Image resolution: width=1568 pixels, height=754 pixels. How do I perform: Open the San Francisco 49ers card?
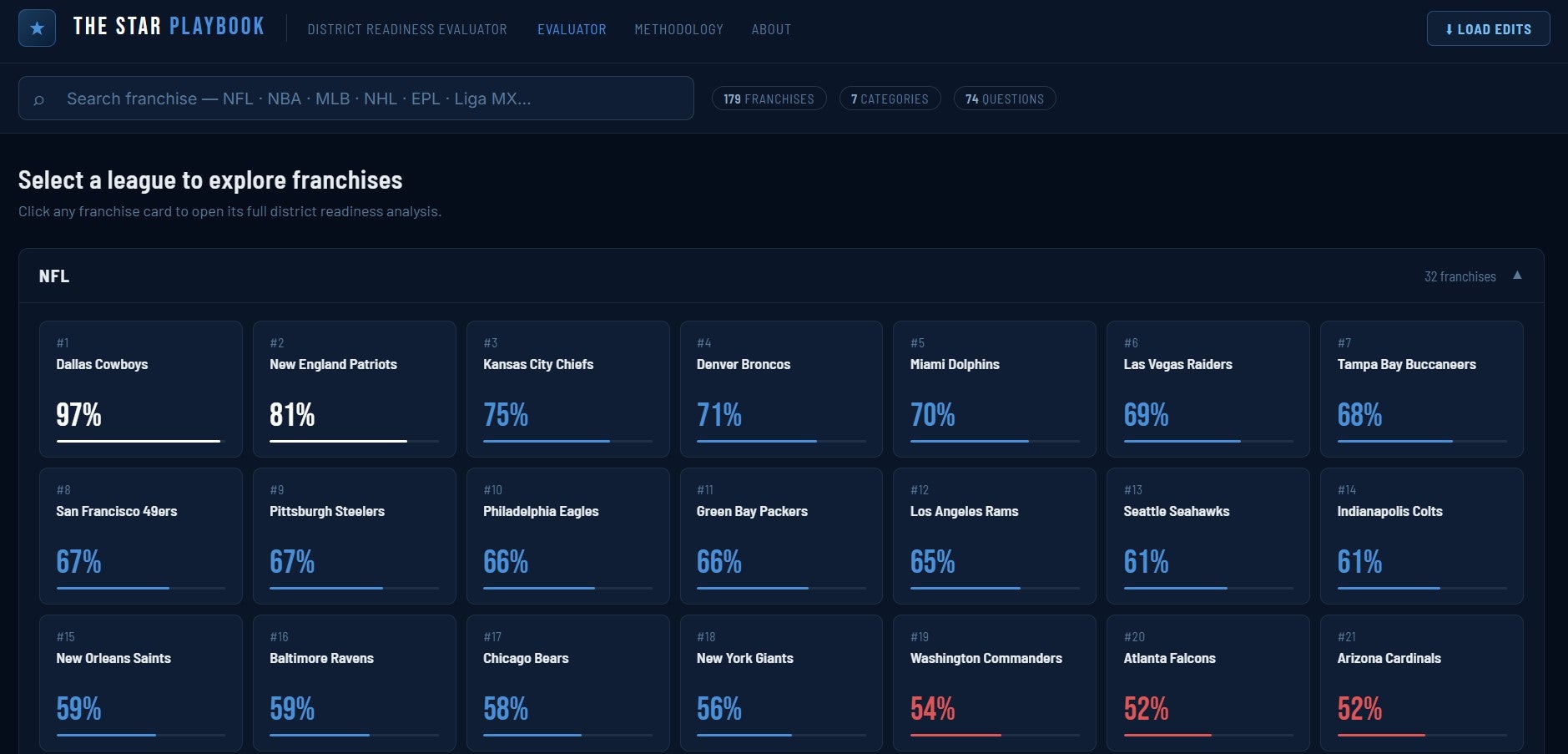[x=141, y=536]
